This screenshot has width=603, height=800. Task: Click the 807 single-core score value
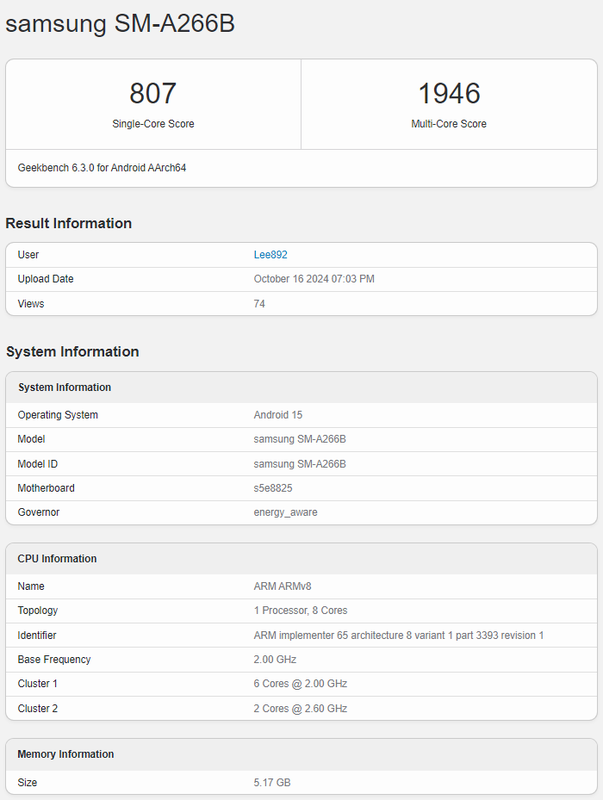(153, 93)
